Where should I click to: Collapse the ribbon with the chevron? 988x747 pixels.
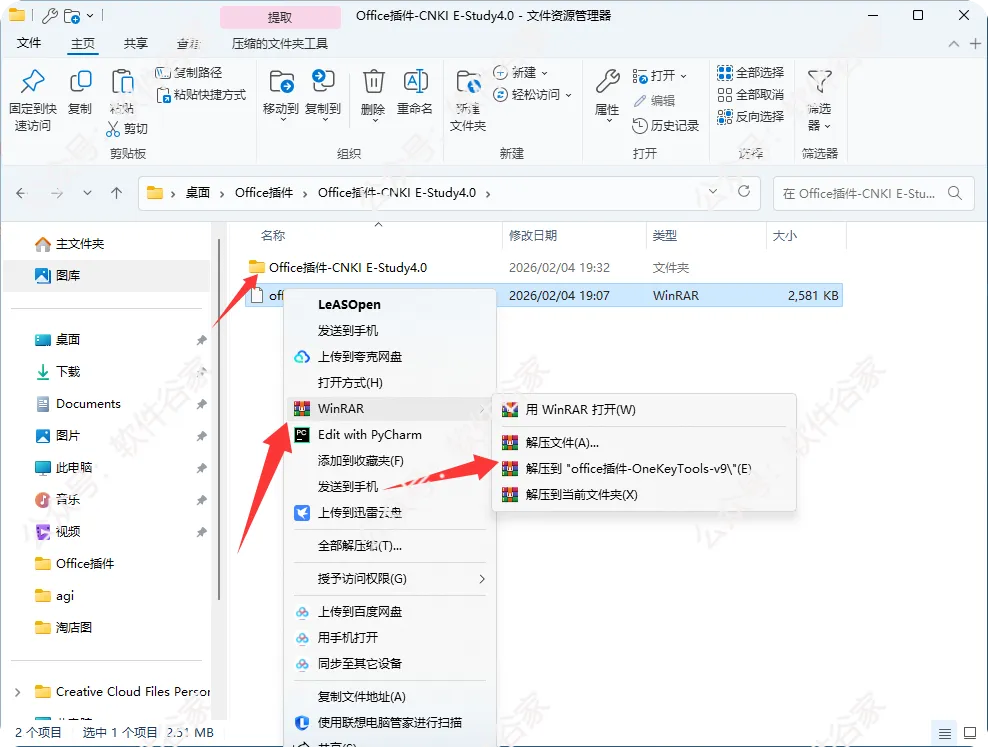(954, 43)
